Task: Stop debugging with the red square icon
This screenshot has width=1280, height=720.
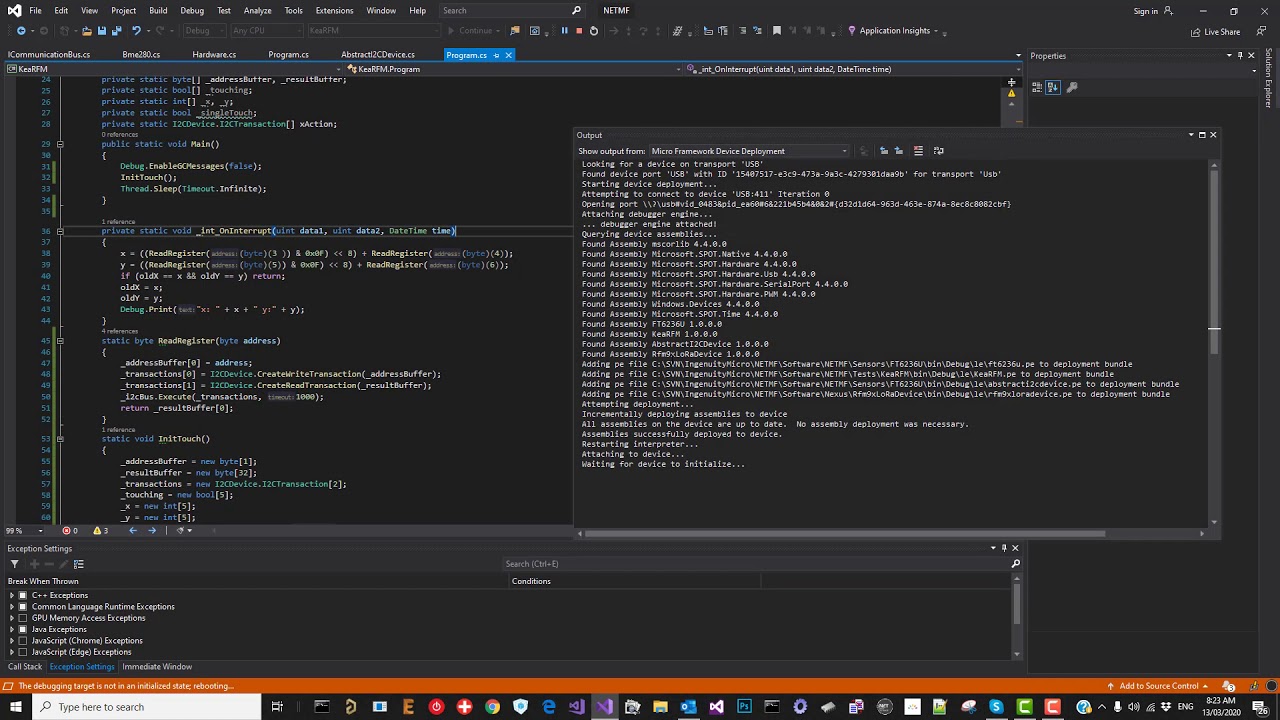Action: tap(578, 31)
